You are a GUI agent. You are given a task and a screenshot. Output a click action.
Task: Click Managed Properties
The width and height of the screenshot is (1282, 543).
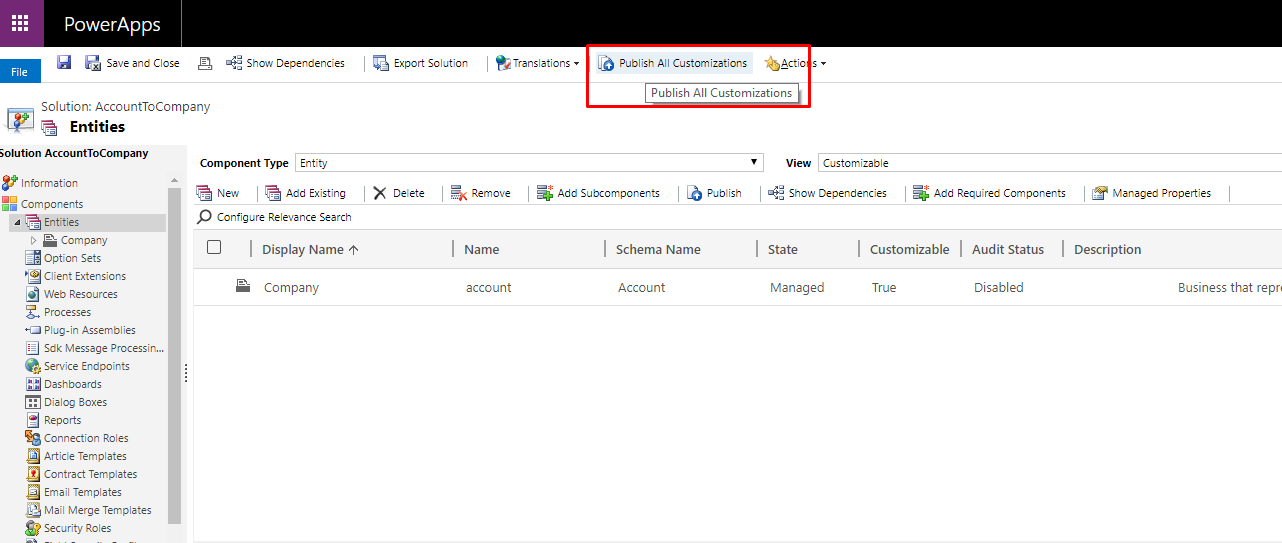tap(1151, 193)
